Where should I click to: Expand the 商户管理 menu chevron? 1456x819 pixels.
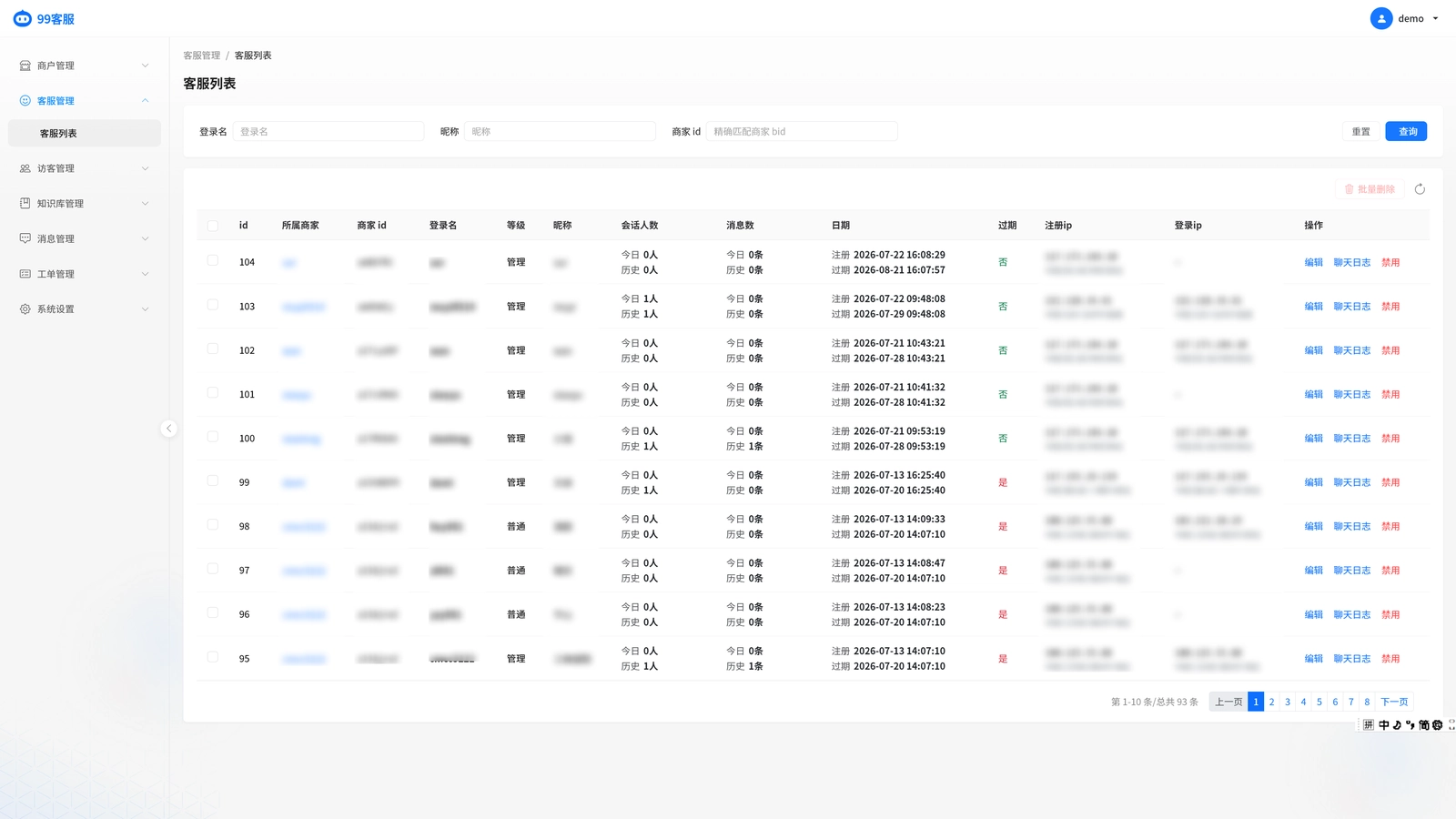[145, 66]
